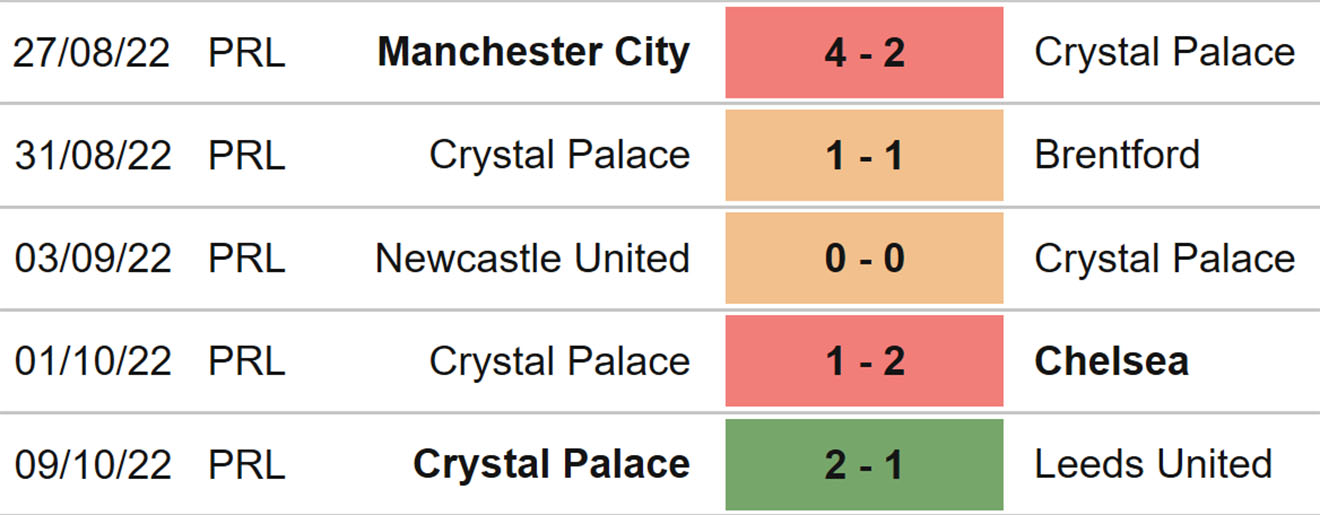Viewport: 1320px width, 515px height.
Task: Click PRL label in the 27/08/22 row
Action: pos(247,53)
